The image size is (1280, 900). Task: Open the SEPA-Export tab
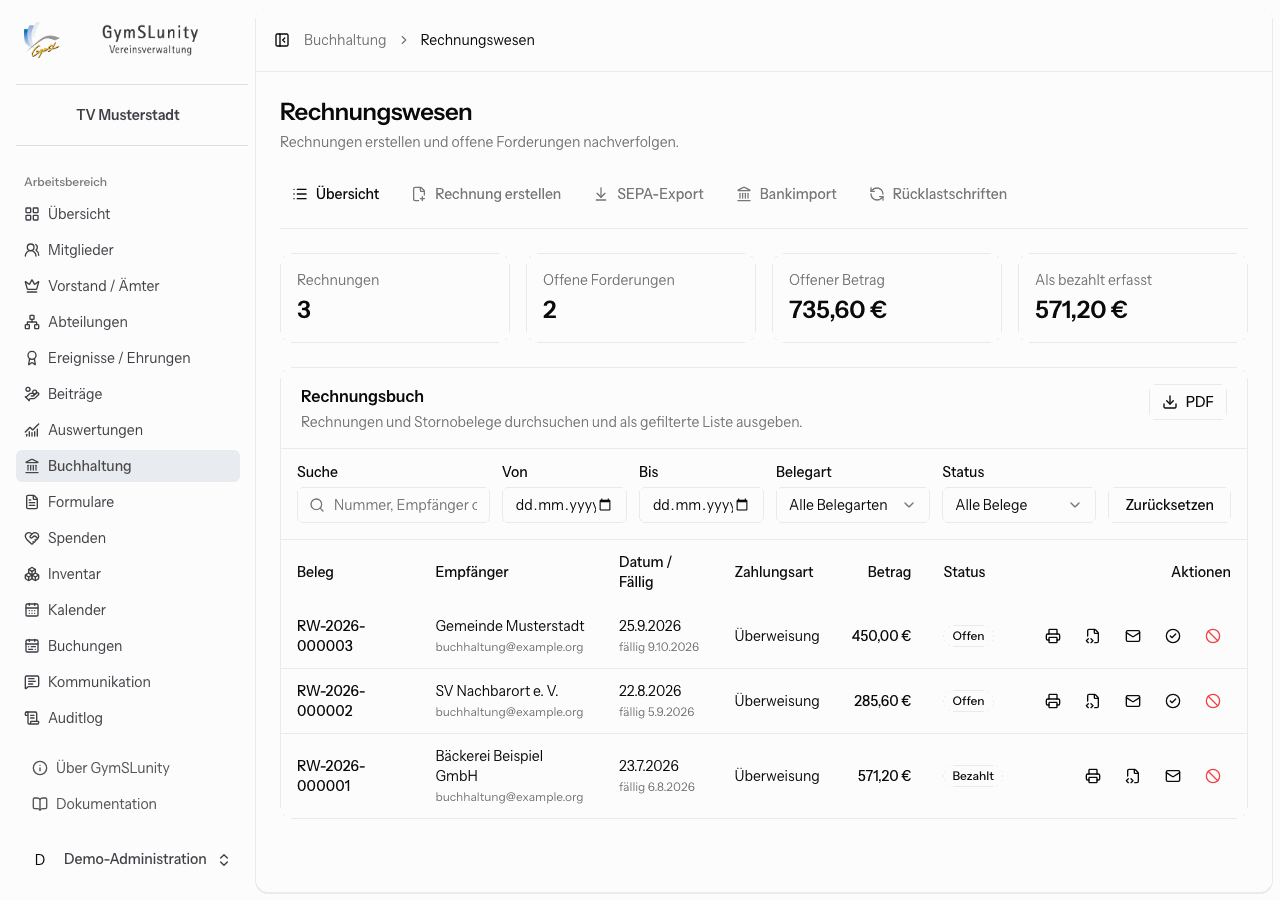(x=649, y=194)
